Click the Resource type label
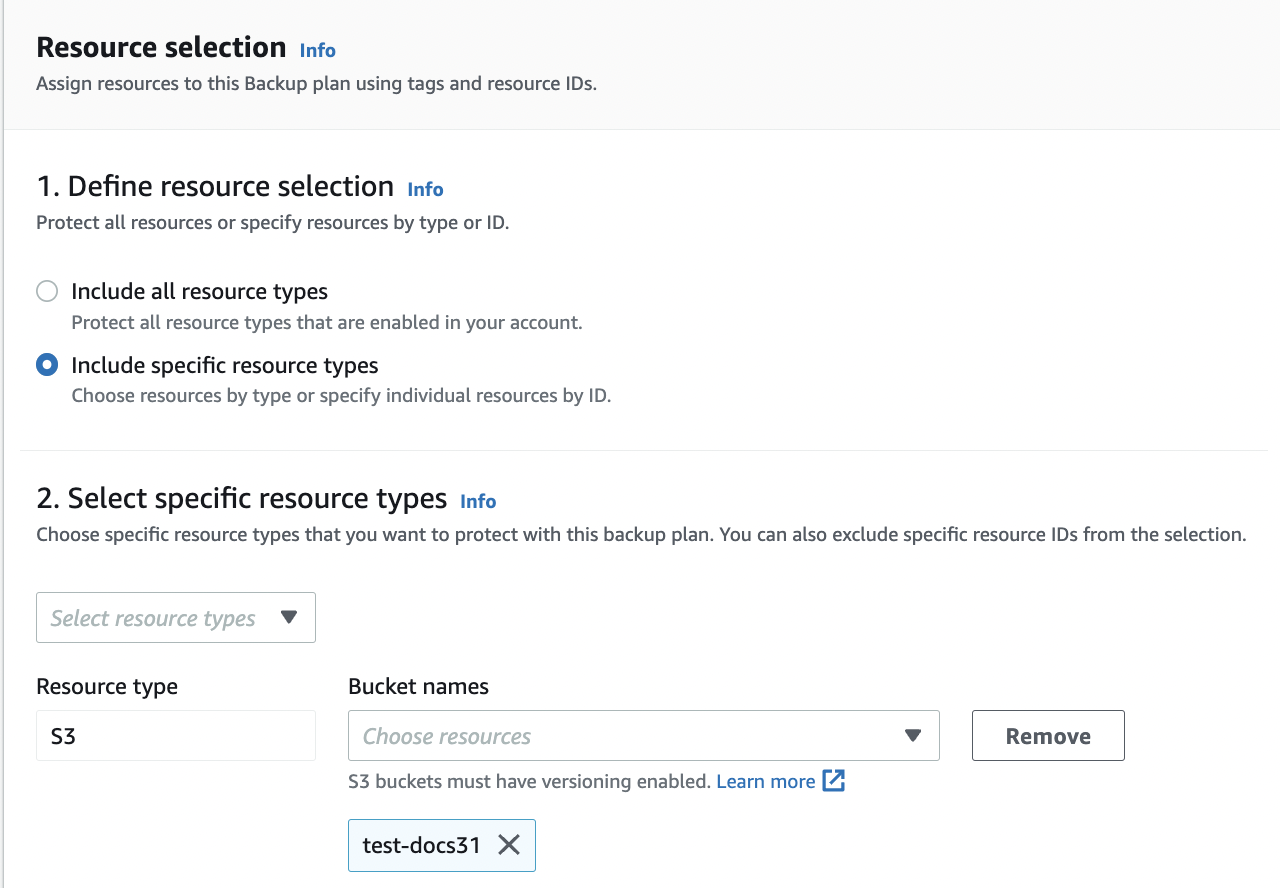Image resolution: width=1280 pixels, height=888 pixels. [x=107, y=686]
